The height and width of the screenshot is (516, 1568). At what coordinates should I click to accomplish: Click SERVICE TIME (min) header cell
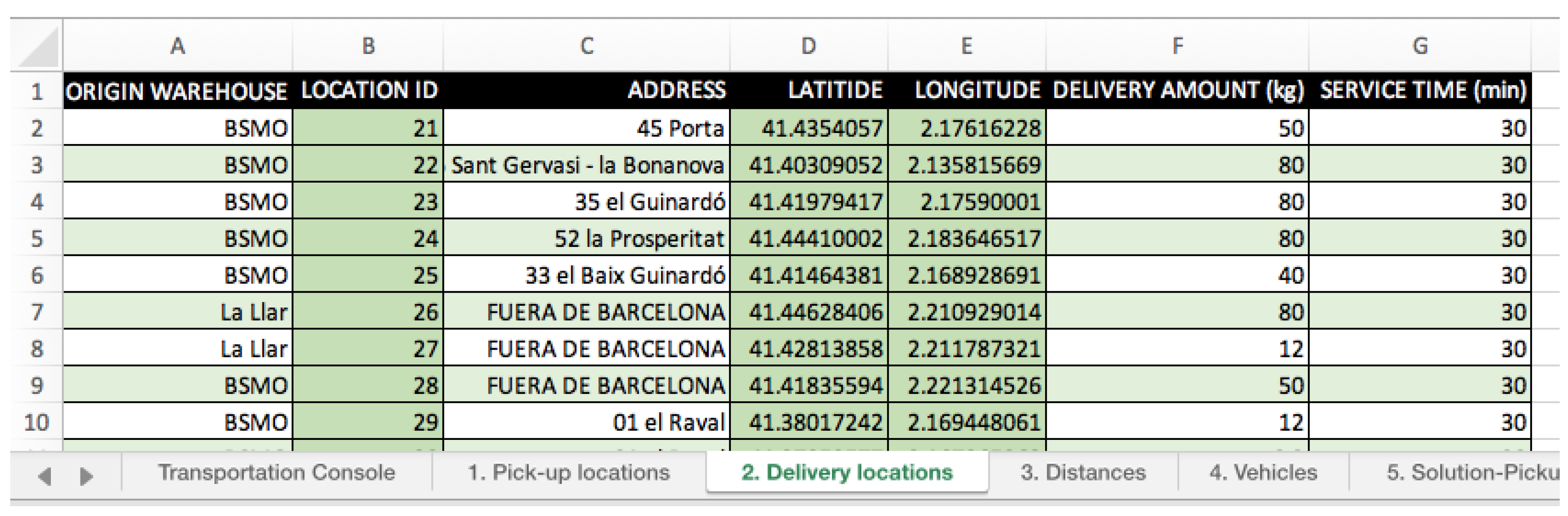pos(1420,91)
